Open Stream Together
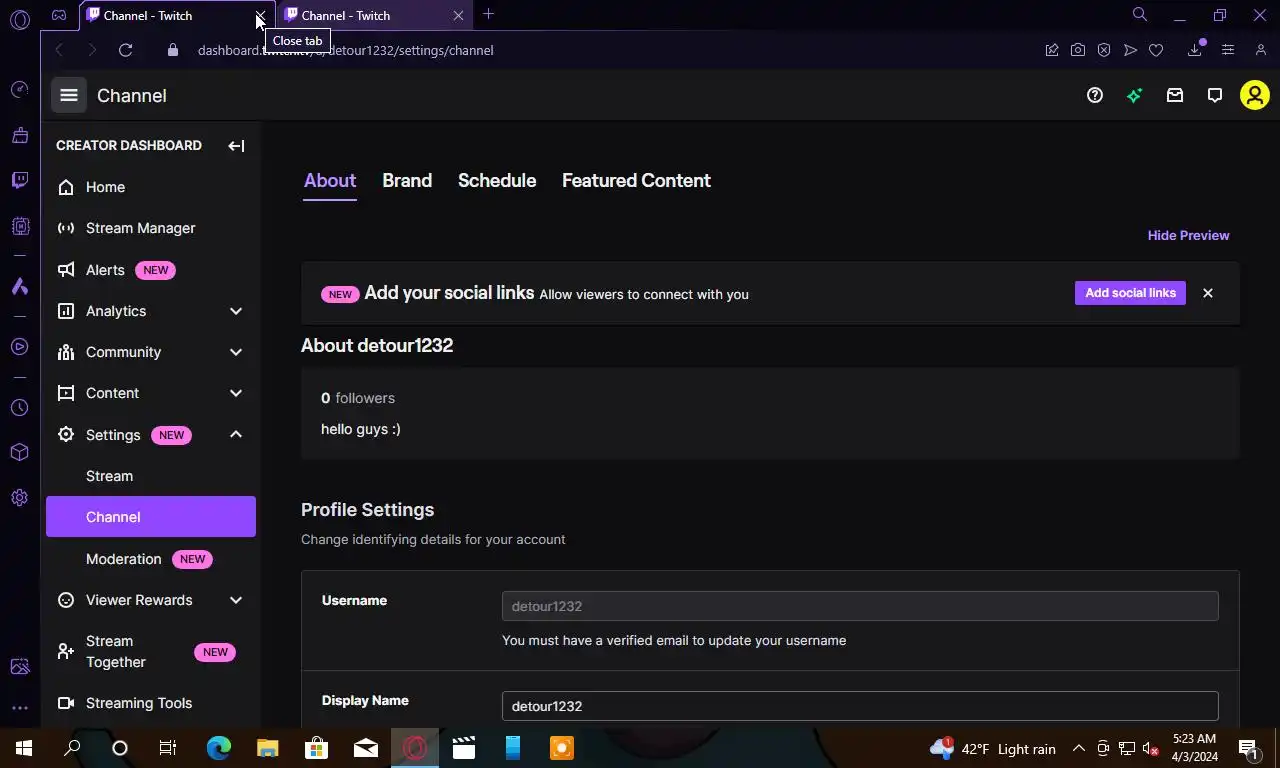This screenshot has width=1280, height=768. tap(151, 652)
